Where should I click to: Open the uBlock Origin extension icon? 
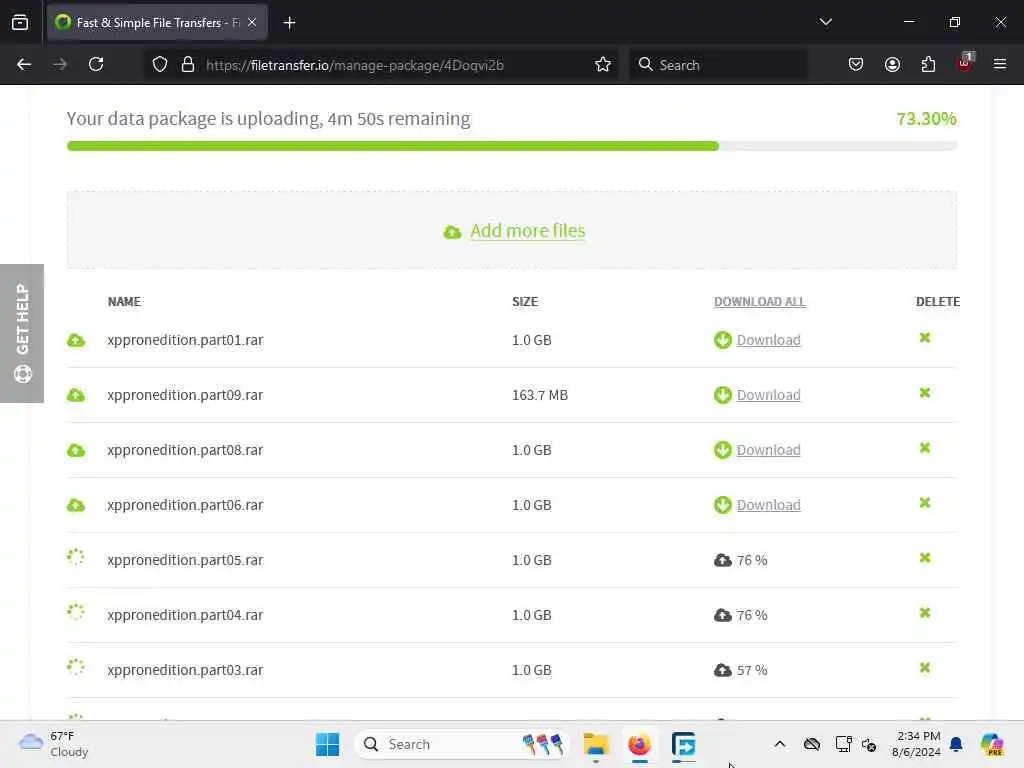(965, 63)
